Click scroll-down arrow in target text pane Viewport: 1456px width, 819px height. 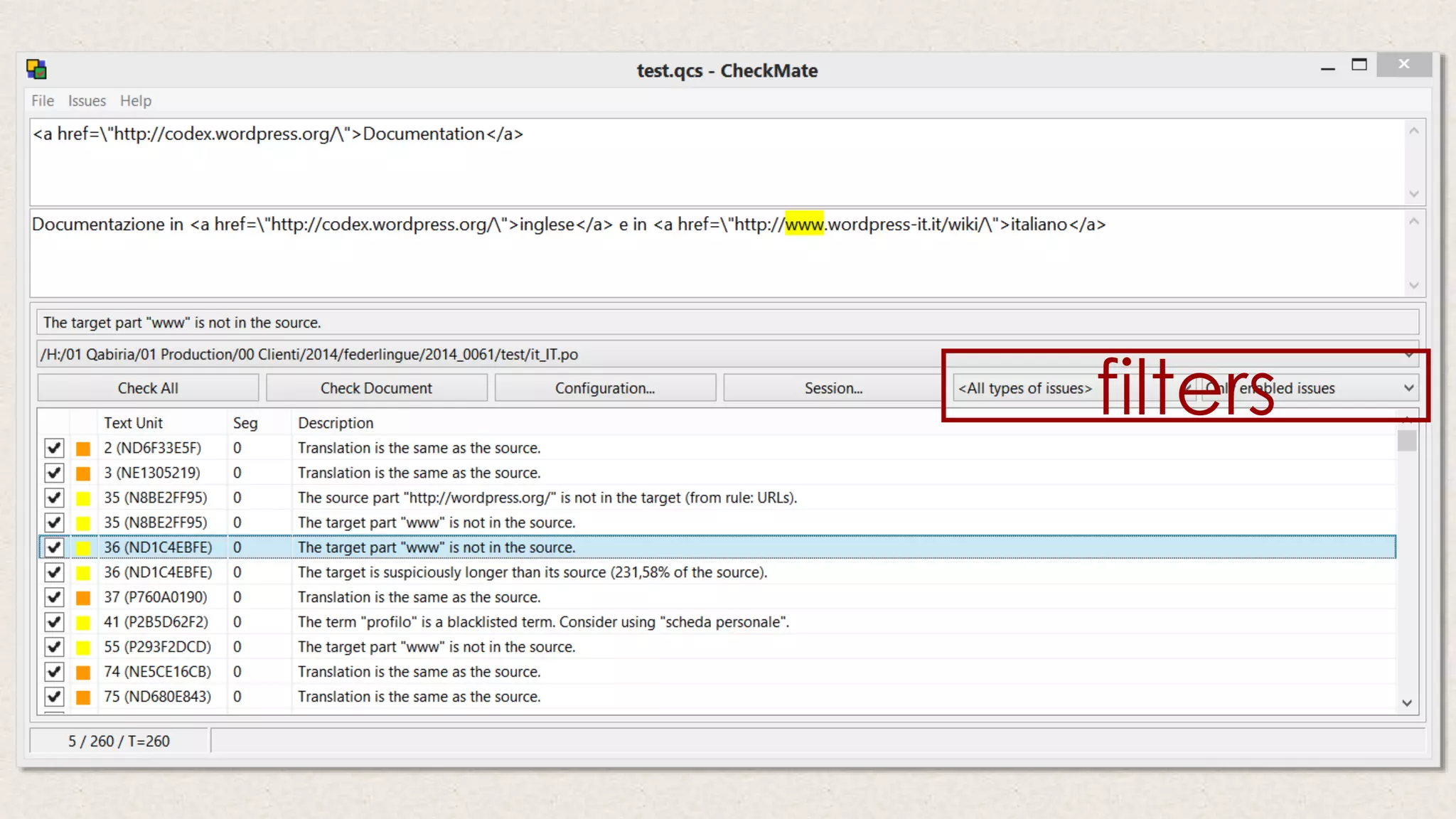pos(1413,285)
